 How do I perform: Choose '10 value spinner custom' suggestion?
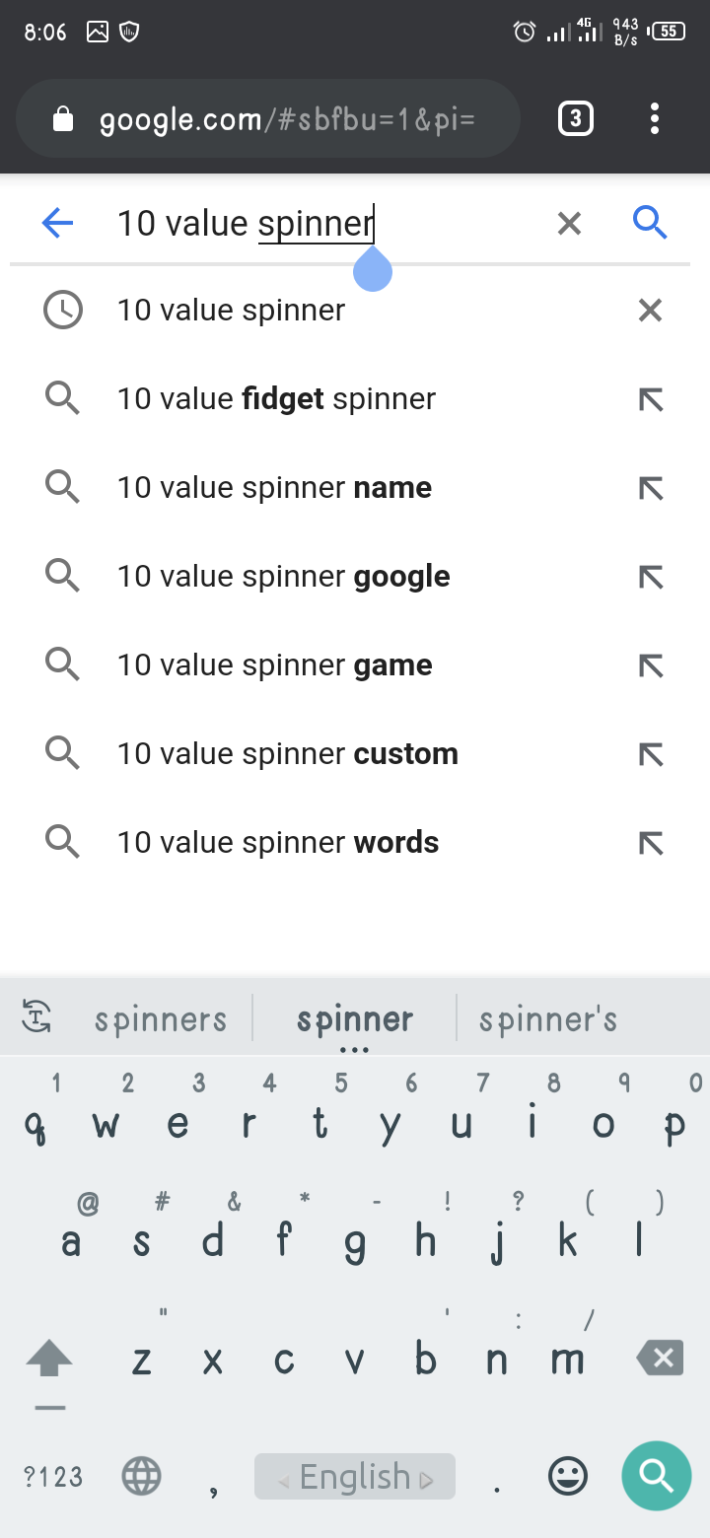pyautogui.click(x=288, y=754)
